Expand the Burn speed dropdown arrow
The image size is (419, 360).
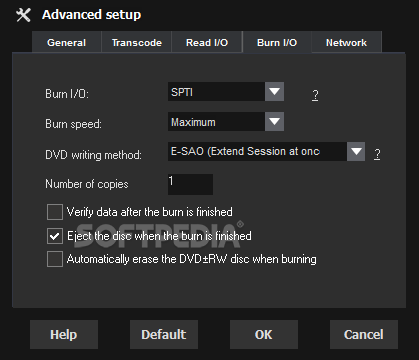pos(274,121)
